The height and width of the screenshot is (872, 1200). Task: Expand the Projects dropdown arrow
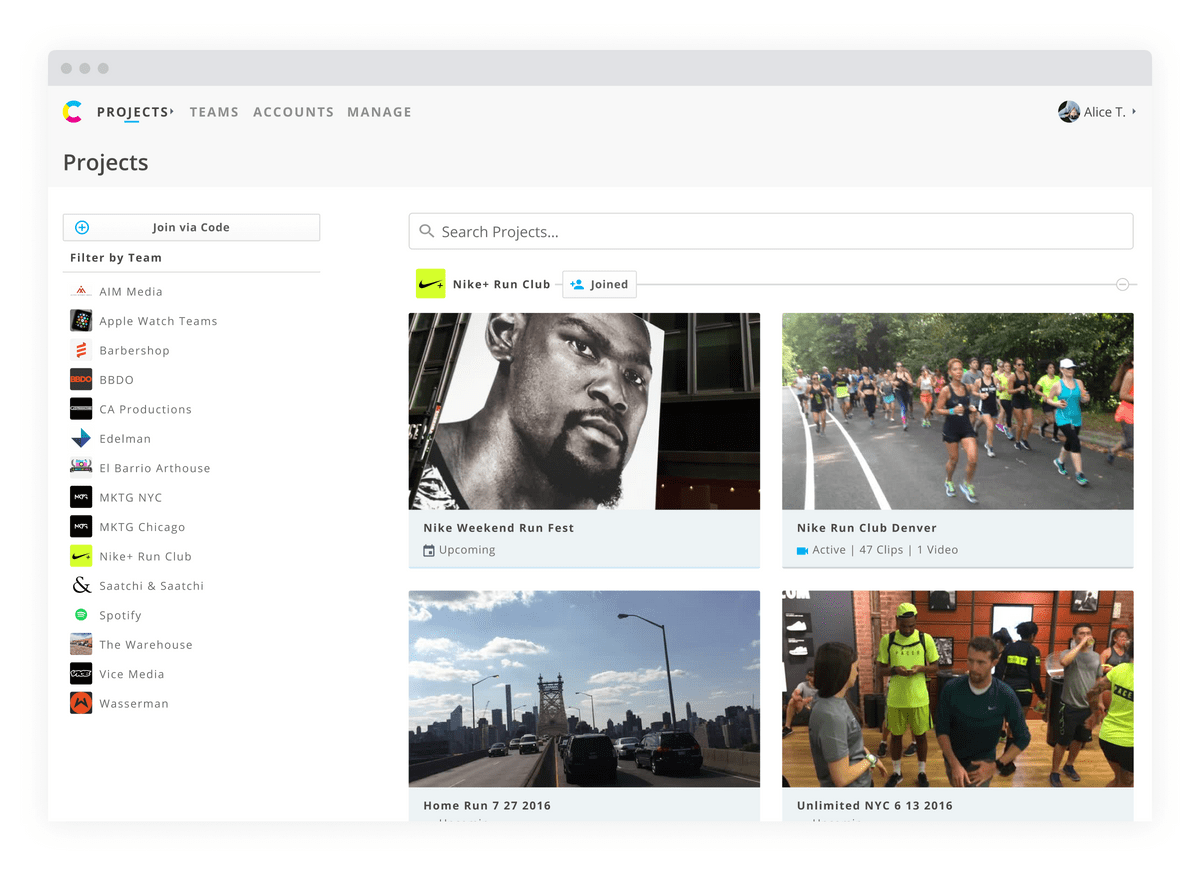coord(172,111)
